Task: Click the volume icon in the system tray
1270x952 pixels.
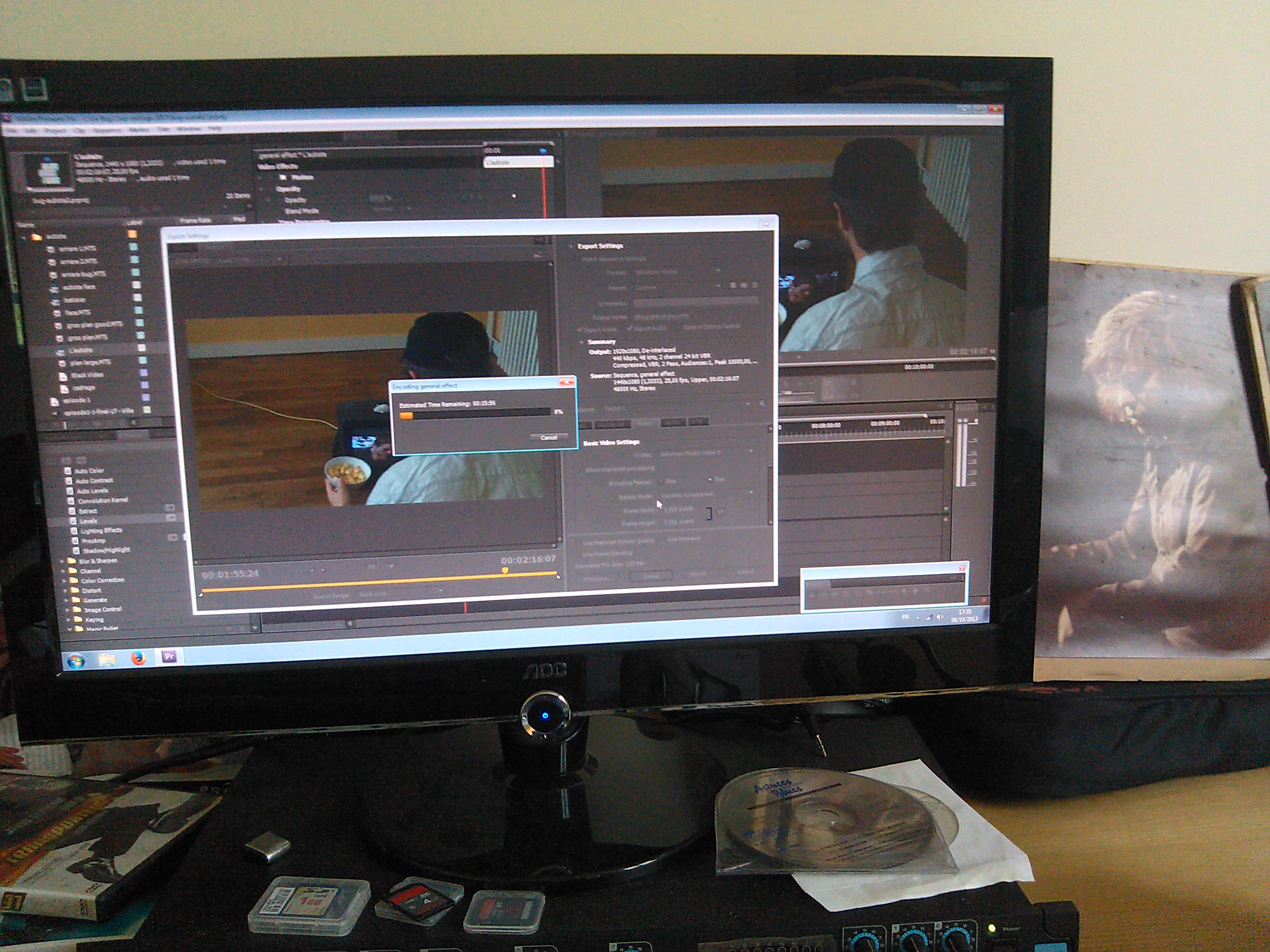Action: tap(940, 617)
